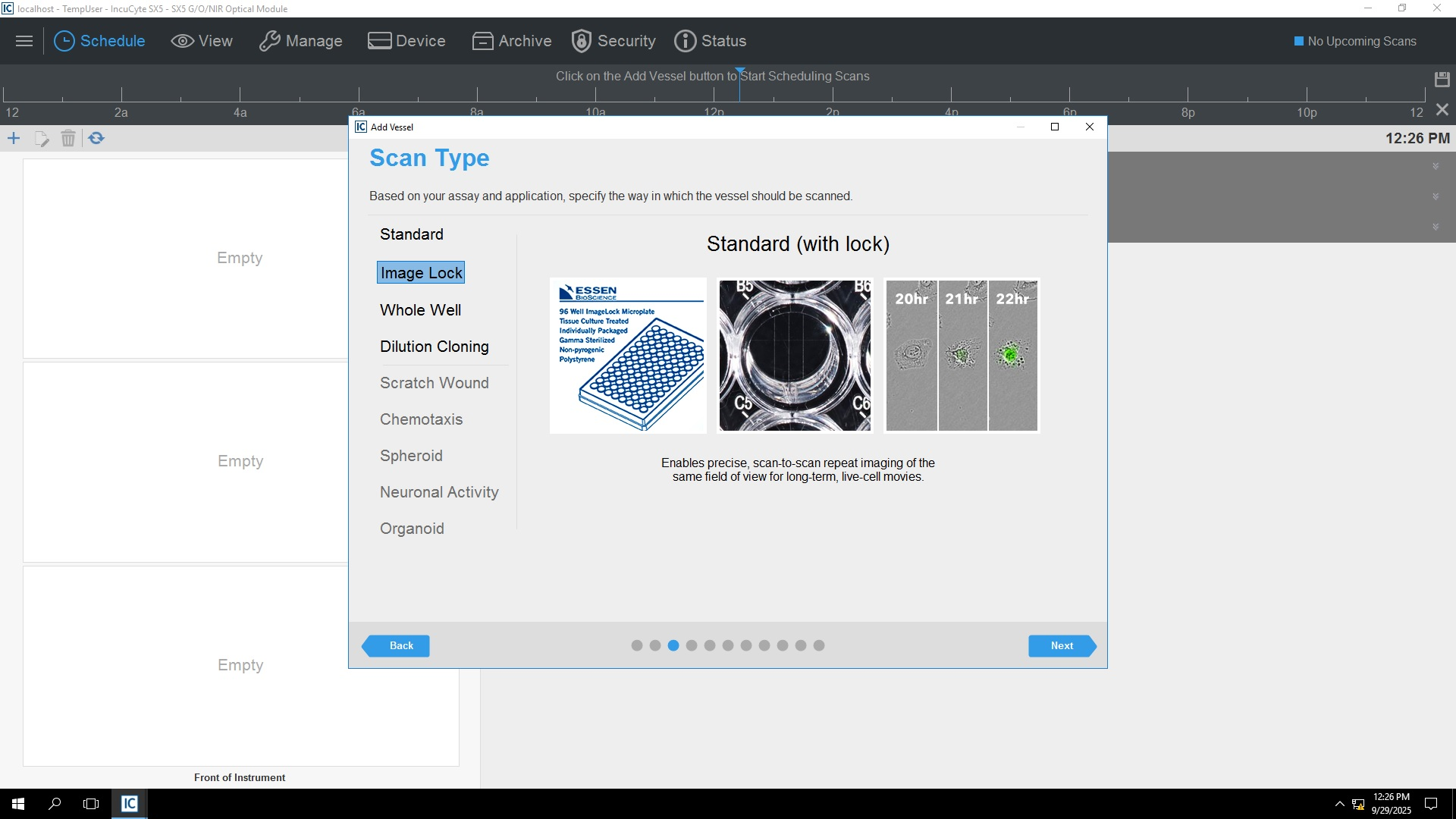Open the Task View taskbar icon

pos(91,804)
